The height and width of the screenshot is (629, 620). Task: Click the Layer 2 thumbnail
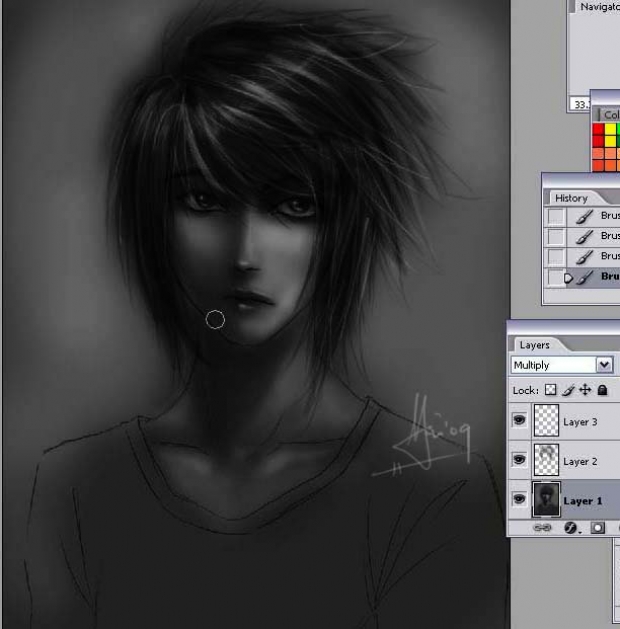point(546,460)
